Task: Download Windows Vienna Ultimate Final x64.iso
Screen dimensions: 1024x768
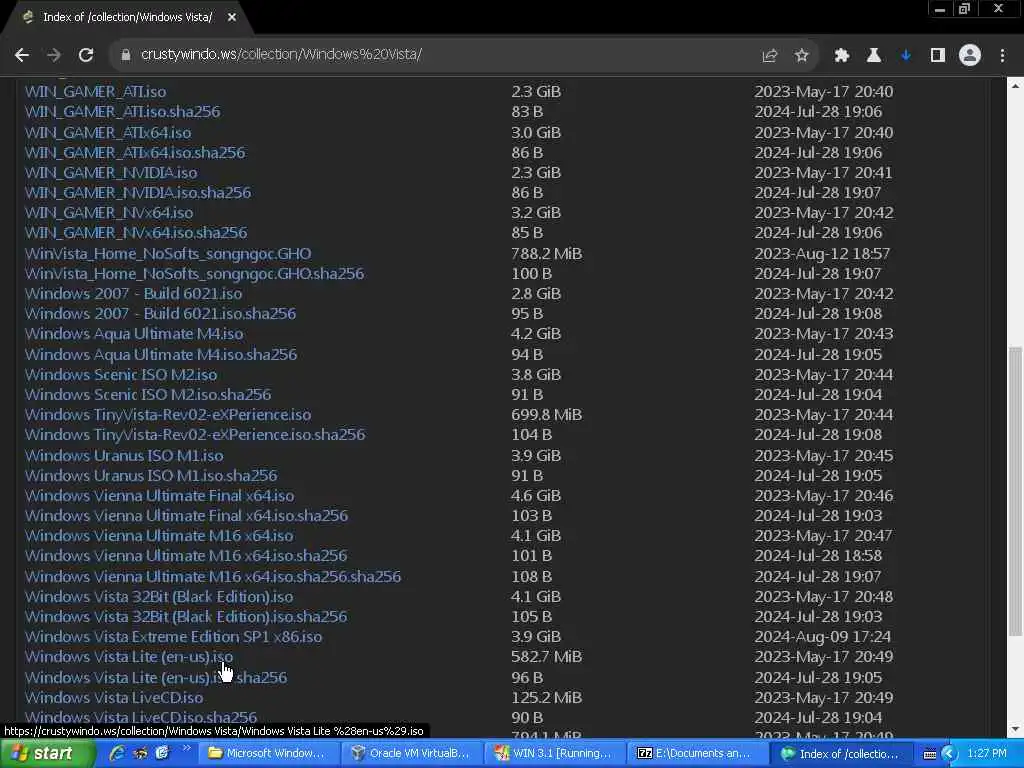Action: 159,496
